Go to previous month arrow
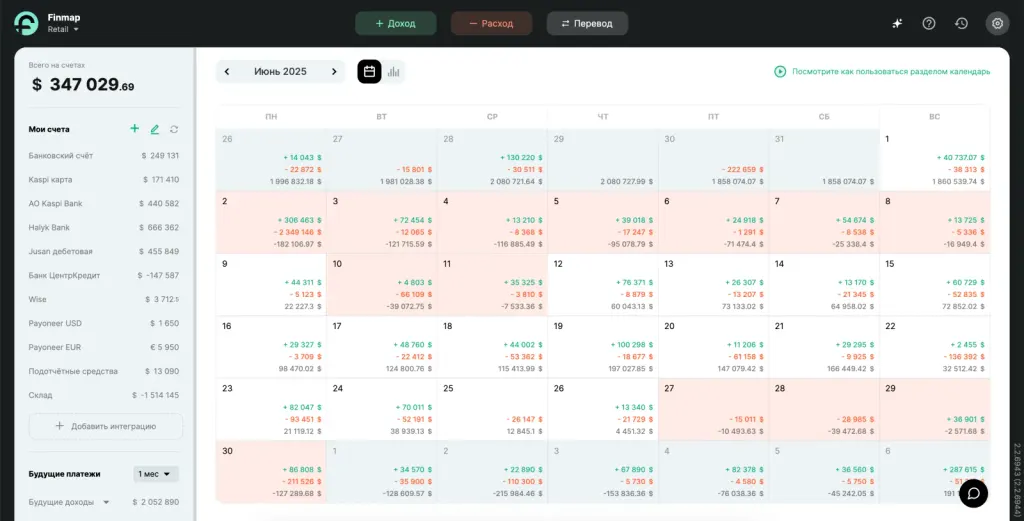The image size is (1024, 521). [x=227, y=72]
